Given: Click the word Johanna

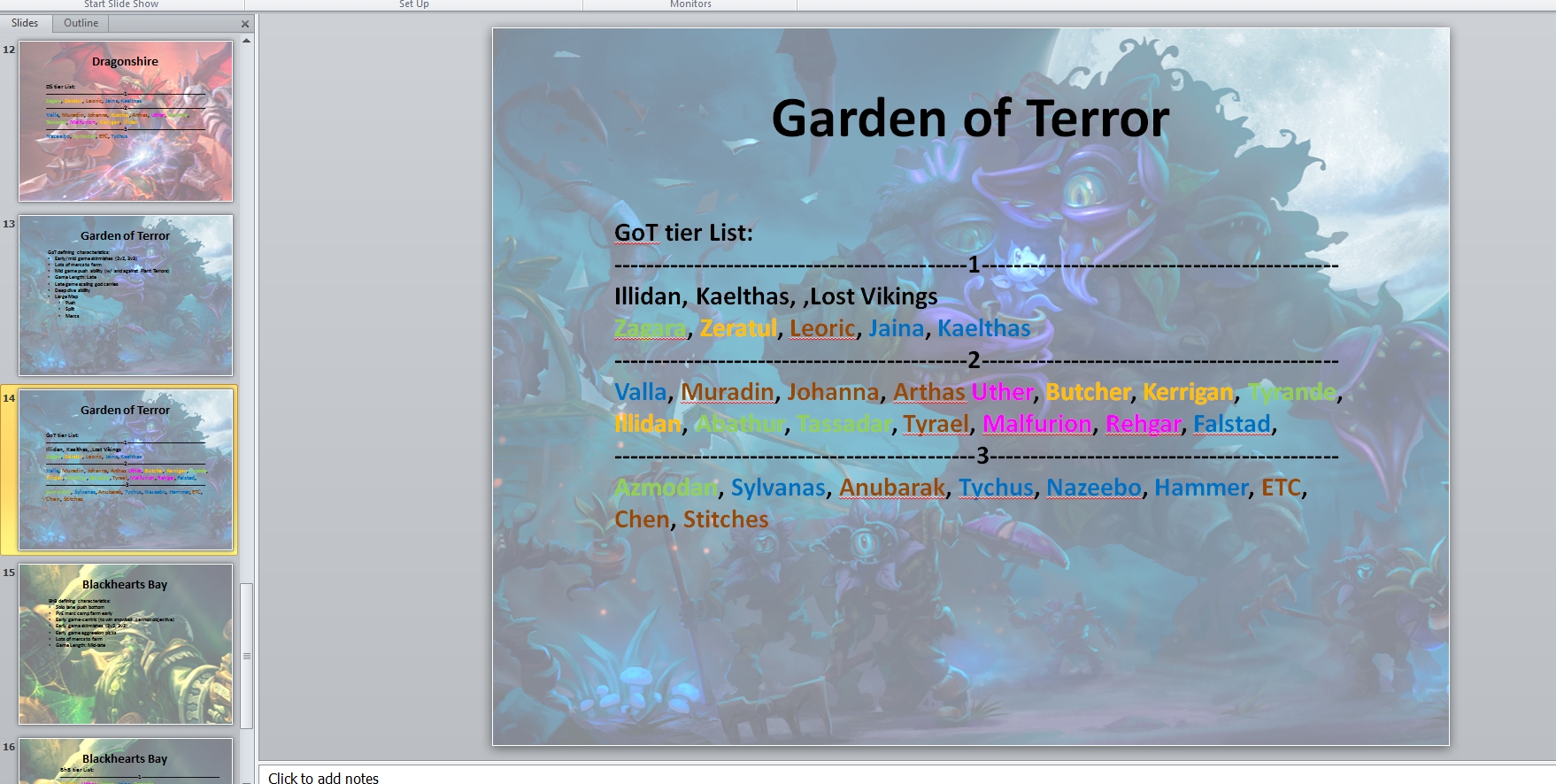Looking at the screenshot, I should [x=833, y=392].
